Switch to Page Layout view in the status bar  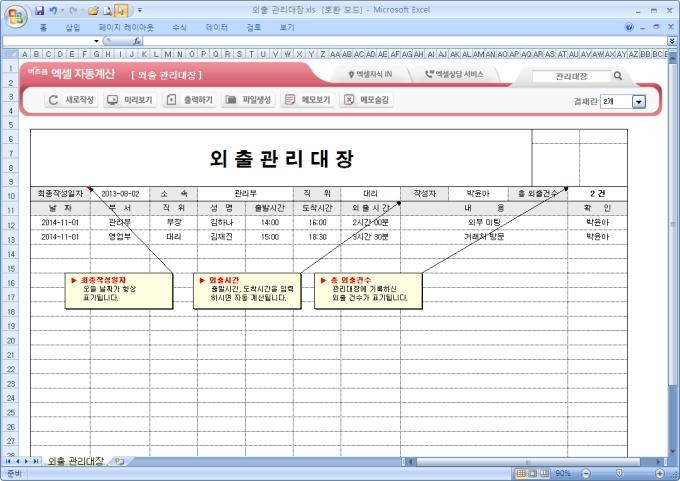pos(533,473)
